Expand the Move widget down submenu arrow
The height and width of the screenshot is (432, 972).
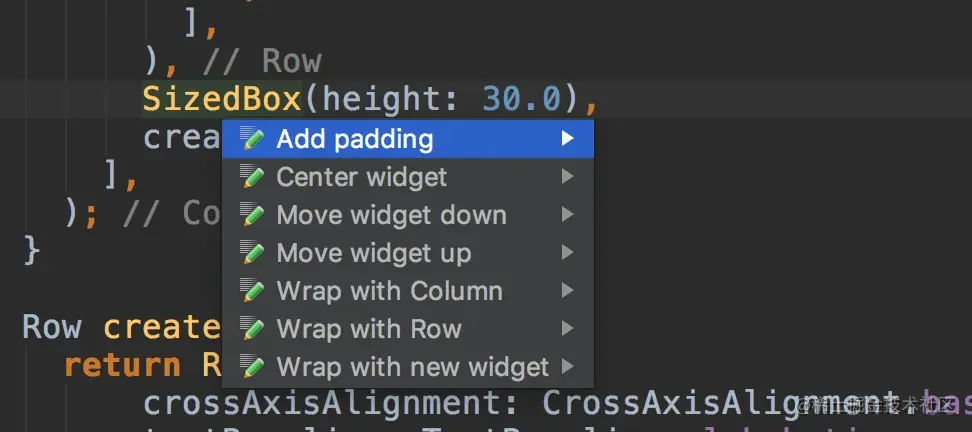tap(567, 215)
